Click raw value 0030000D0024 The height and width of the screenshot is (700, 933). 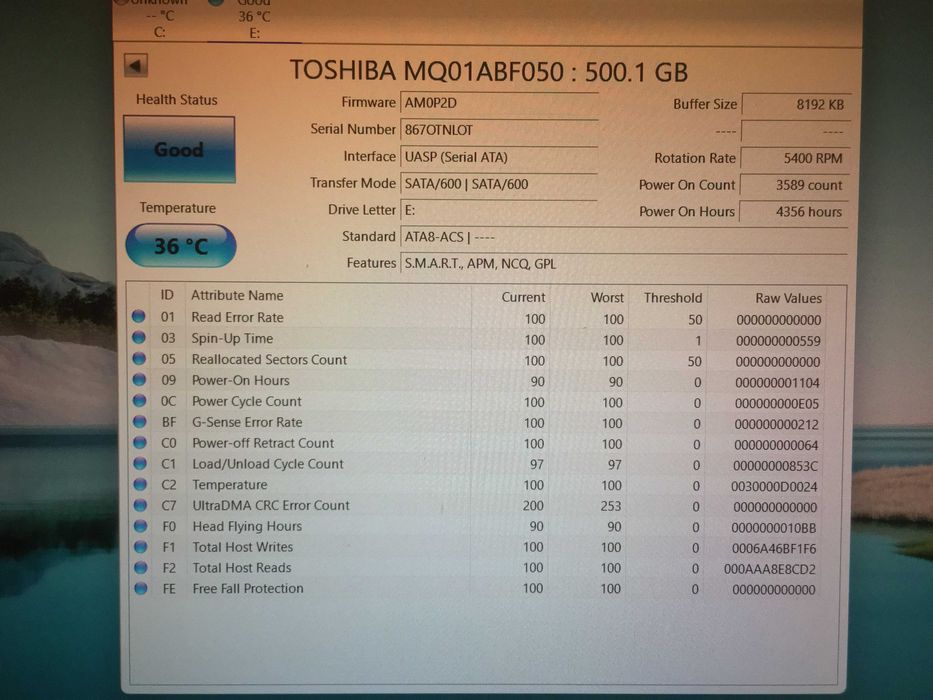(774, 487)
